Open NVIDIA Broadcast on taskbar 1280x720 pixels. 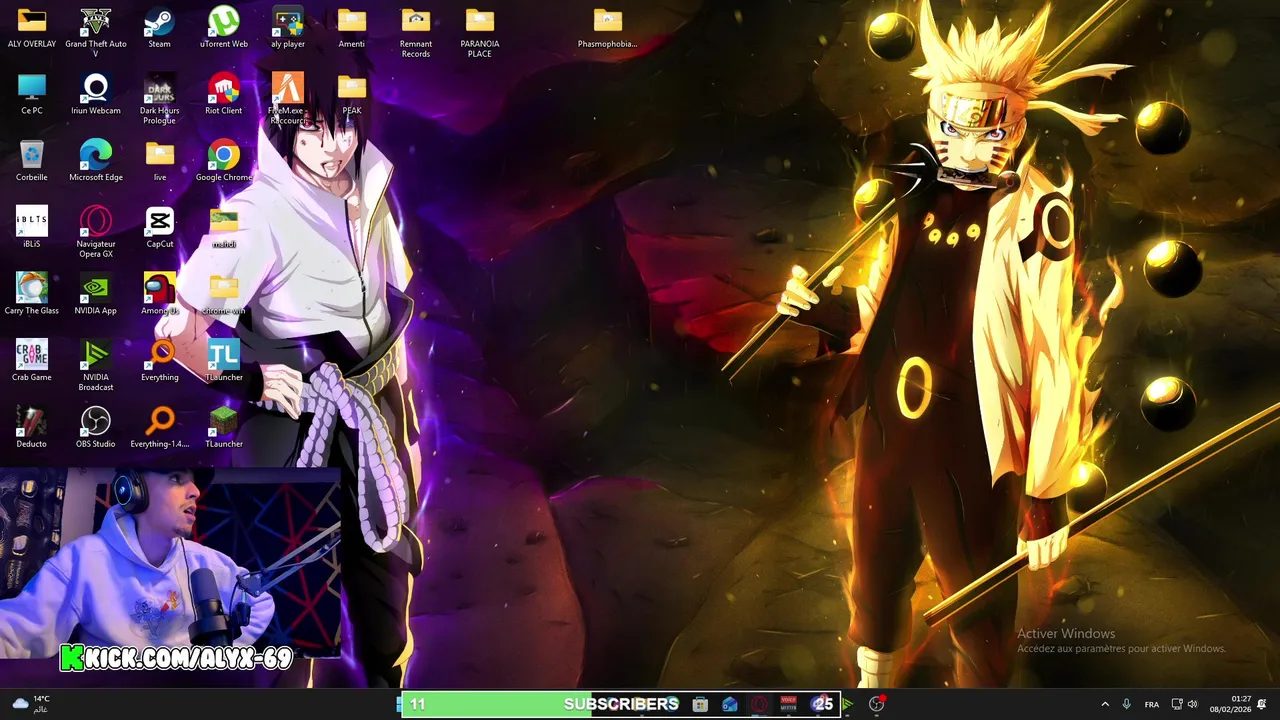pos(847,704)
